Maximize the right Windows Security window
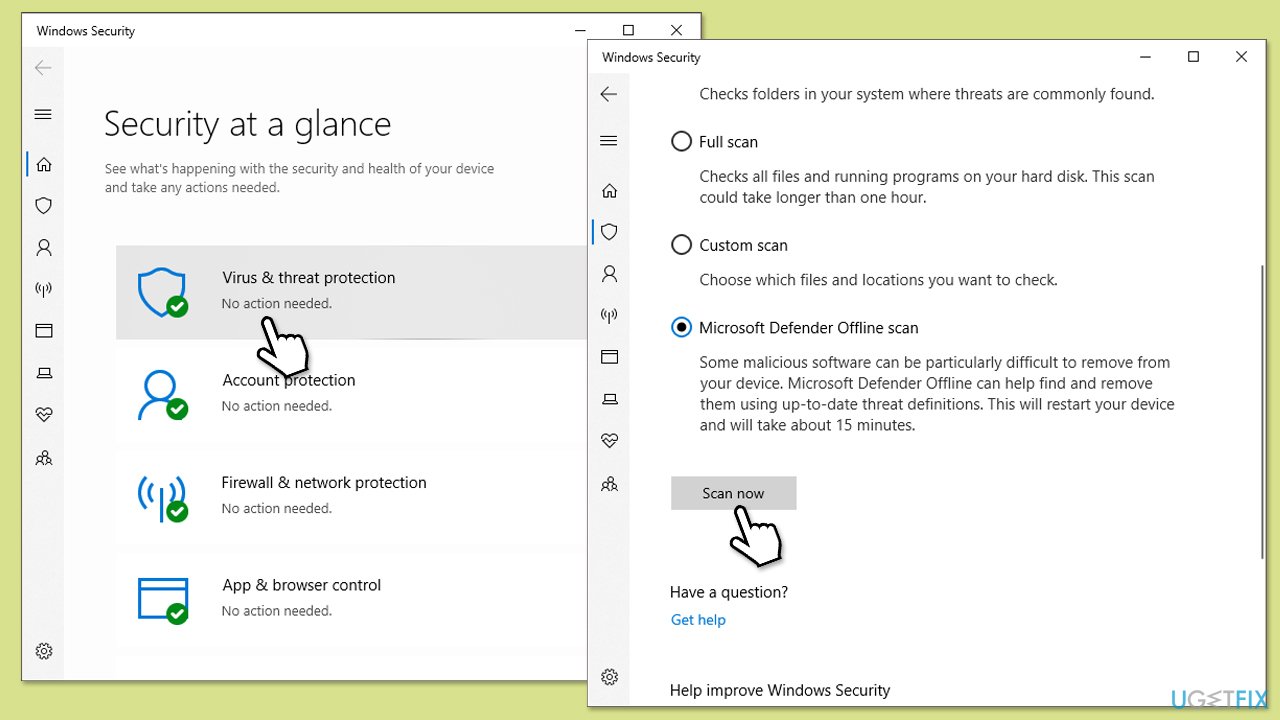 coord(1193,57)
